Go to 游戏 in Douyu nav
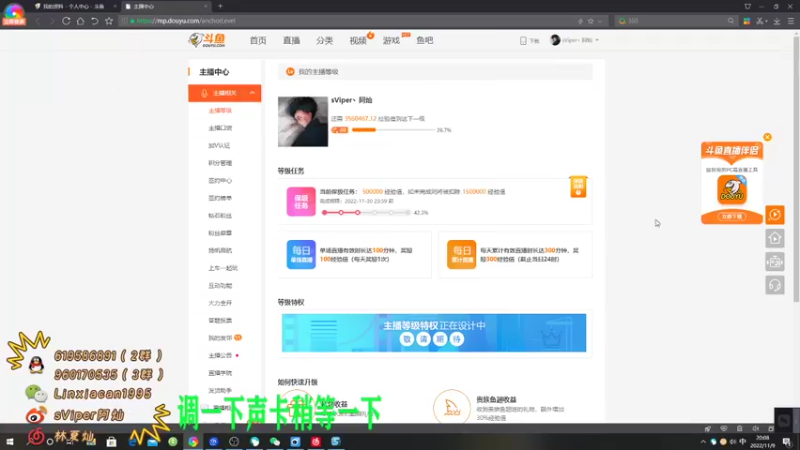Image resolution: width=800 pixels, height=450 pixels. (x=391, y=40)
